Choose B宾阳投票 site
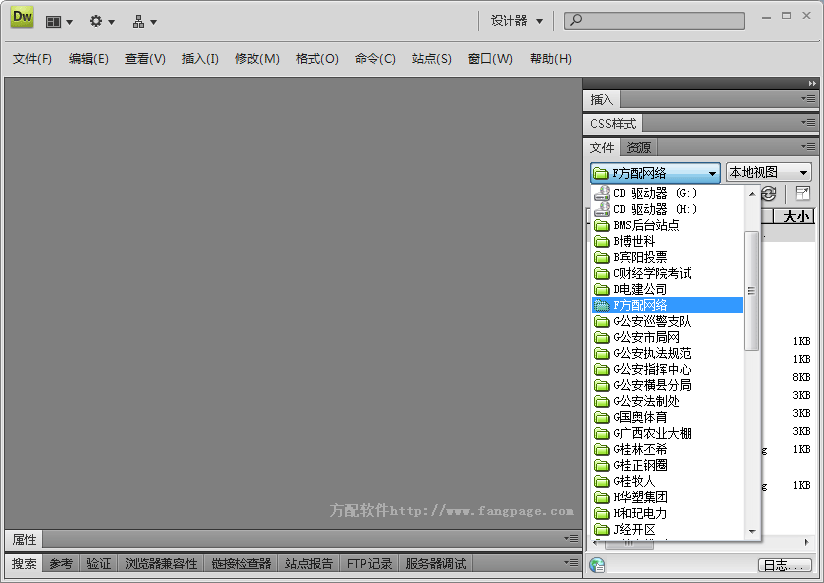The width and height of the screenshot is (824, 583). click(667, 257)
